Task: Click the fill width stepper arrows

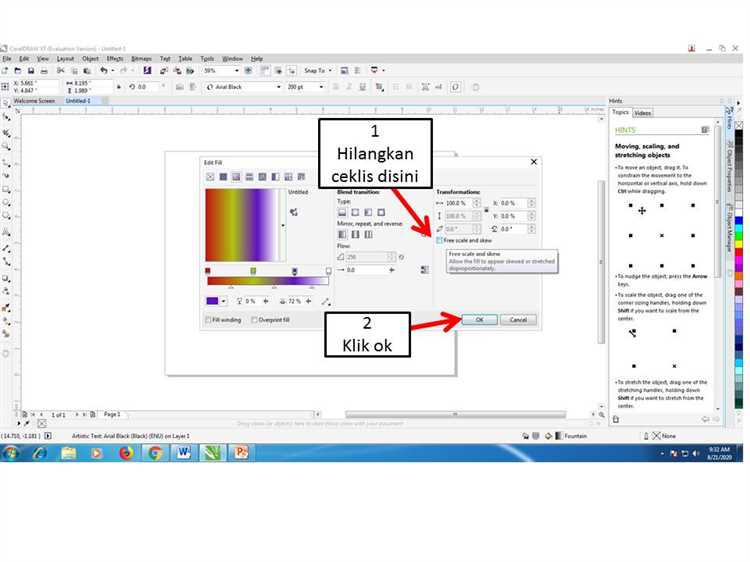Action: (x=476, y=203)
